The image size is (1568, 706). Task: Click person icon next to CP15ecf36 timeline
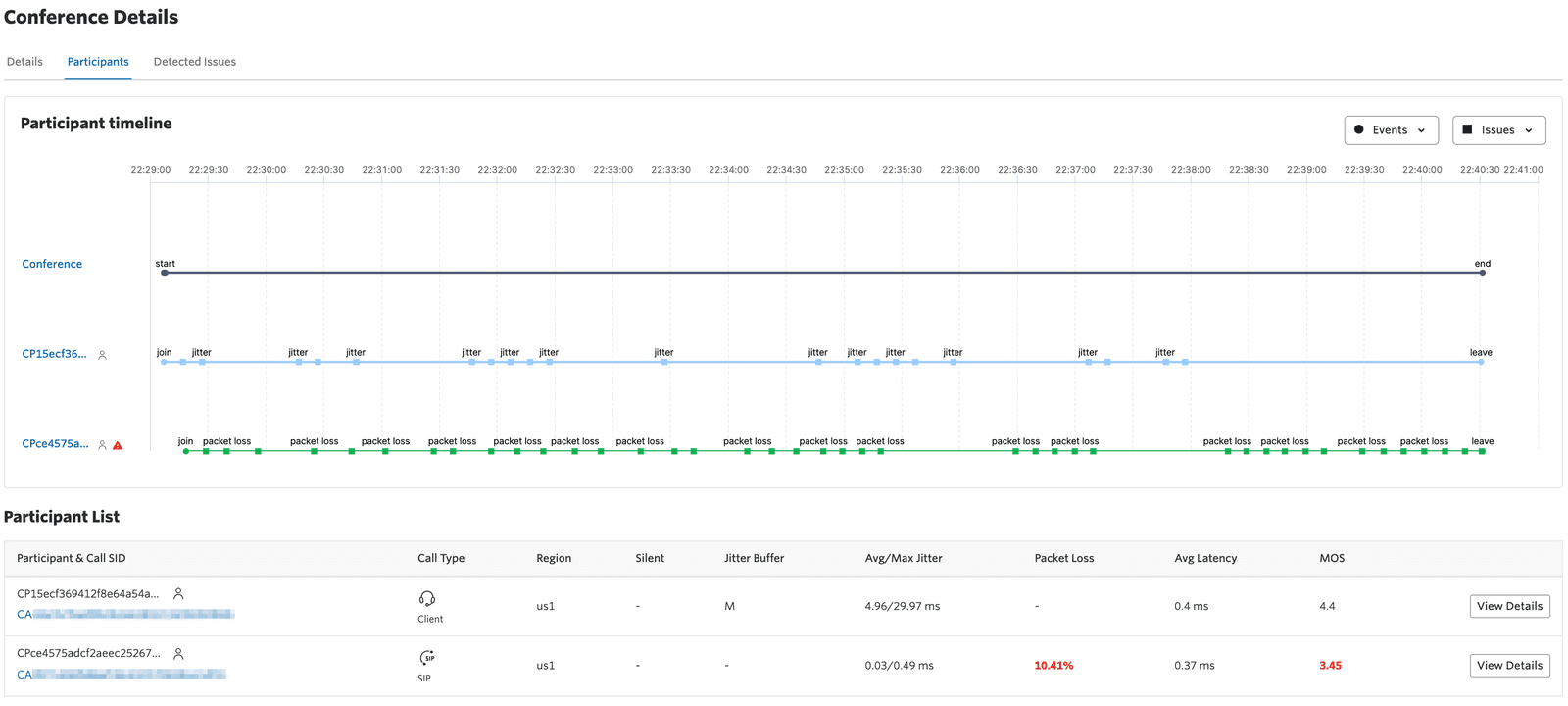[x=102, y=355]
